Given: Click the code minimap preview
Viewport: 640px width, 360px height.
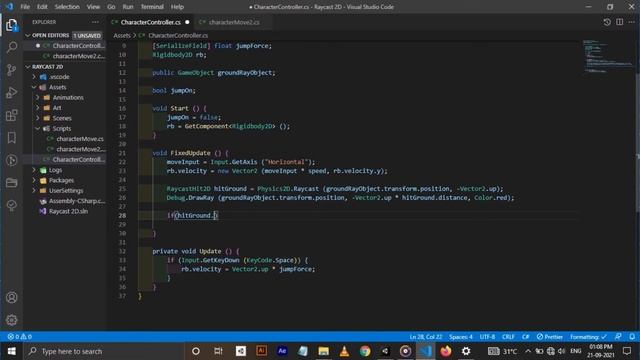Looking at the screenshot, I should click(x=608, y=56).
